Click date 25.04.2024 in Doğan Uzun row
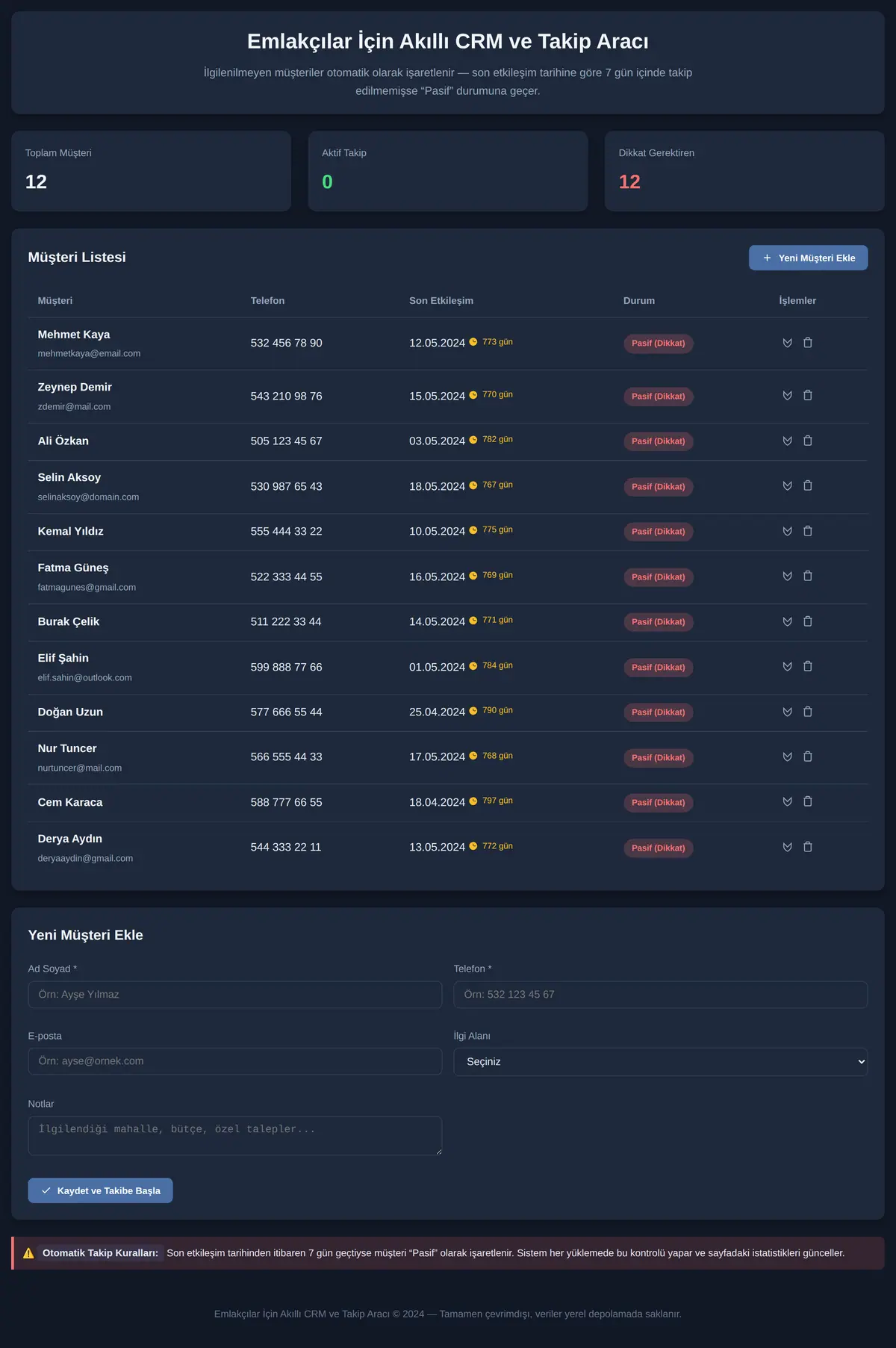This screenshot has height=1348, width=896. 437,712
